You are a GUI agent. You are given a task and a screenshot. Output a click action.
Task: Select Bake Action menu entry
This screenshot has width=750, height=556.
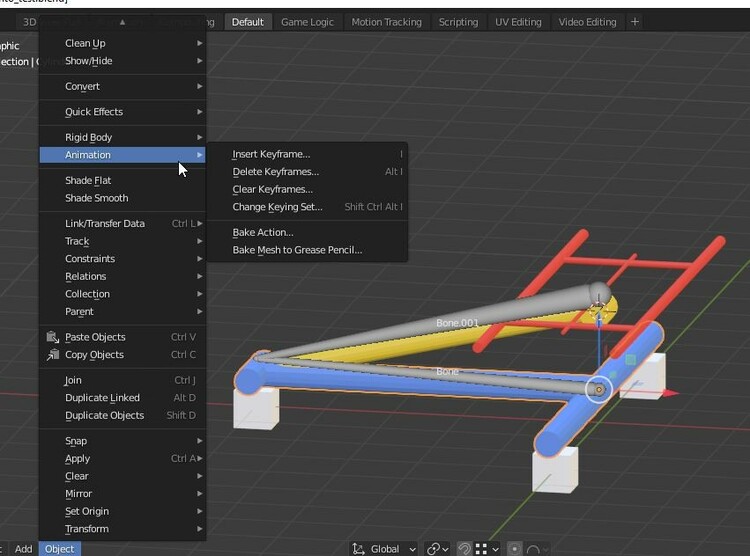262,232
